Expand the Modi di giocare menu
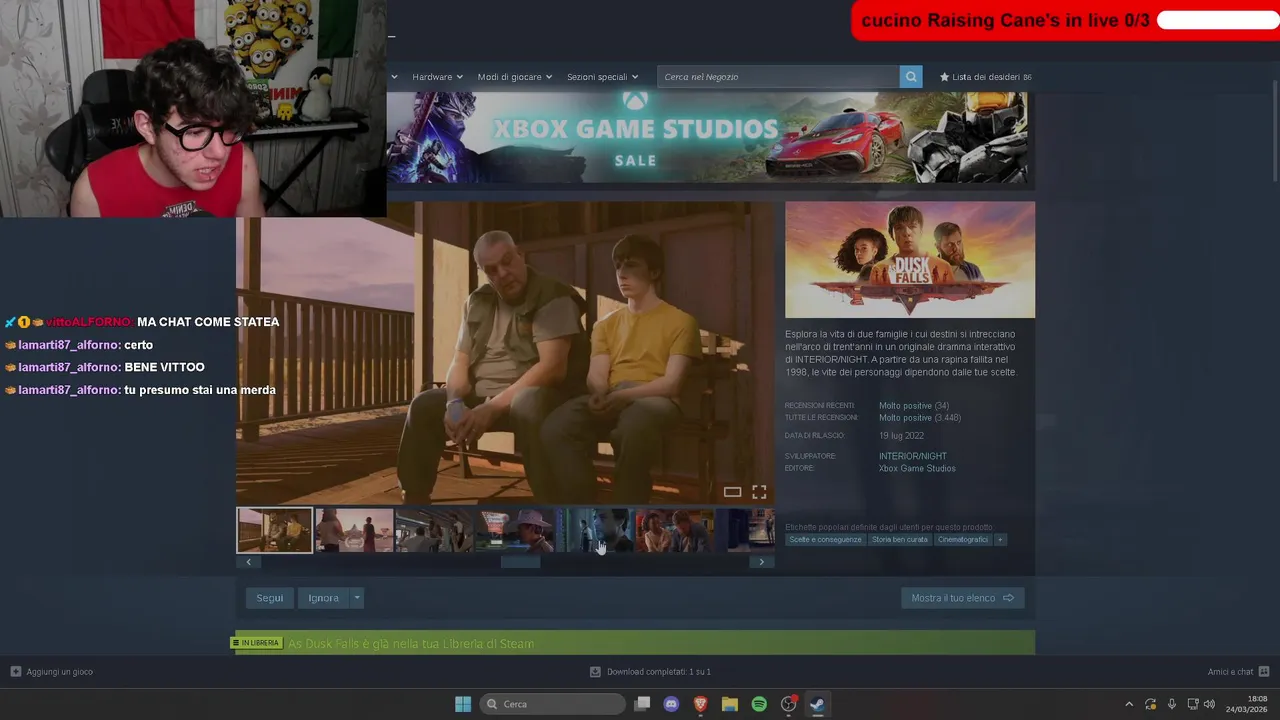1280x720 pixels. tap(514, 77)
